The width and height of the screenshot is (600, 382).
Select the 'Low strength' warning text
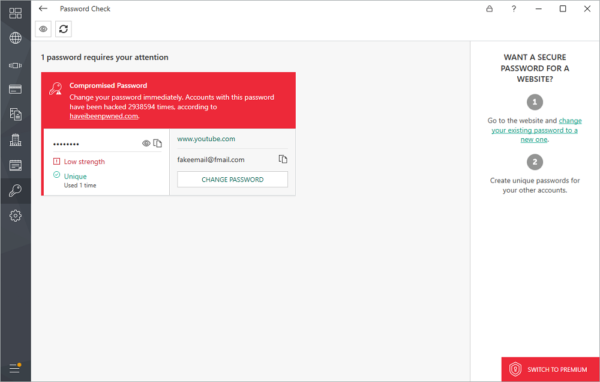pos(84,162)
